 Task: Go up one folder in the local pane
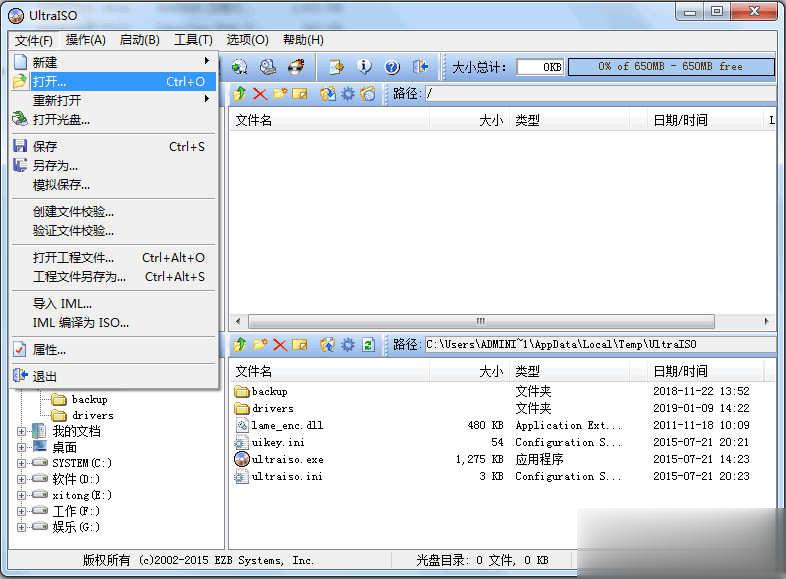point(240,344)
